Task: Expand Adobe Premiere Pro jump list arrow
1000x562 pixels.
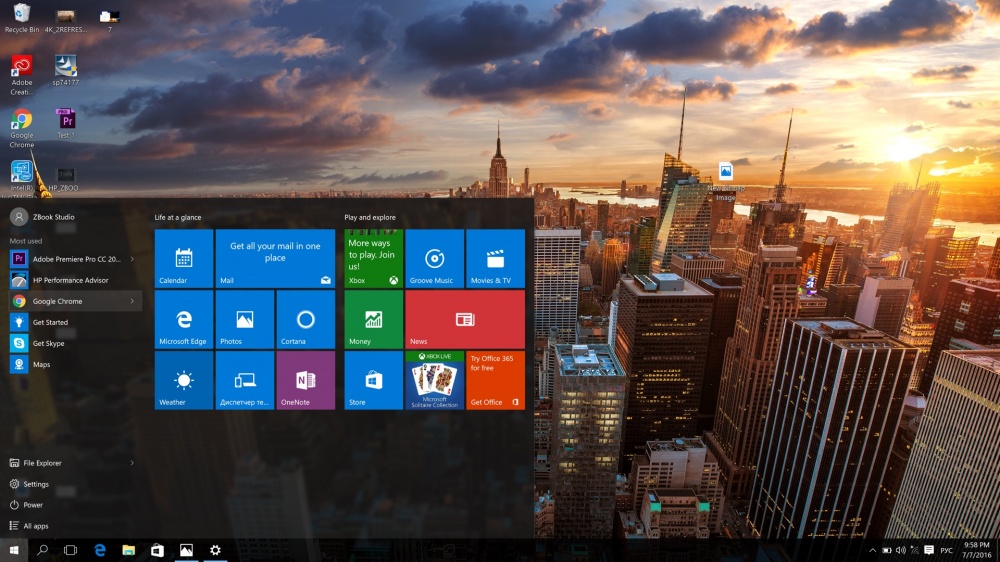Action: pyautogui.click(x=132, y=259)
